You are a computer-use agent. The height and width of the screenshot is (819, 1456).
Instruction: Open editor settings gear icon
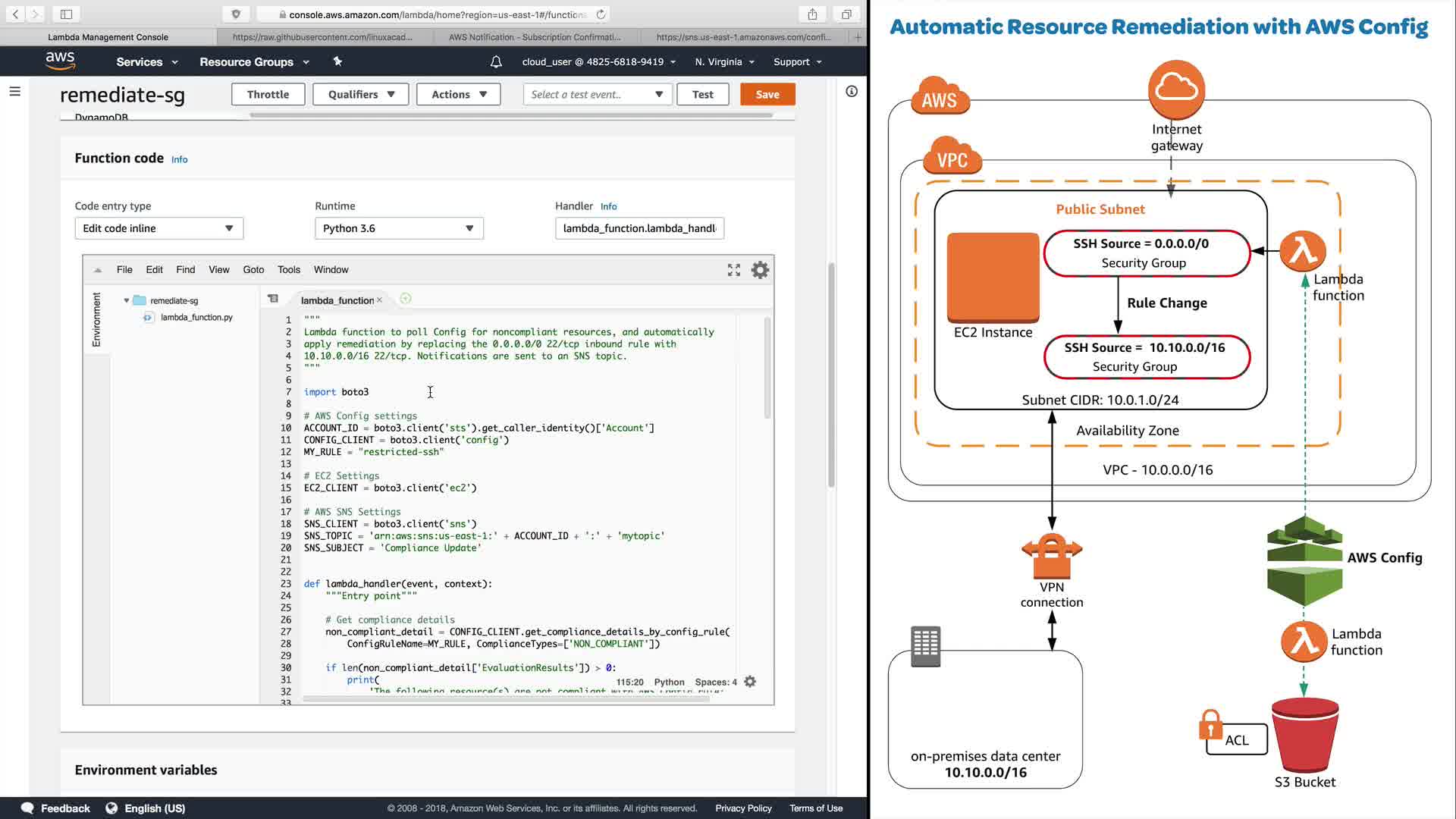pos(760,270)
